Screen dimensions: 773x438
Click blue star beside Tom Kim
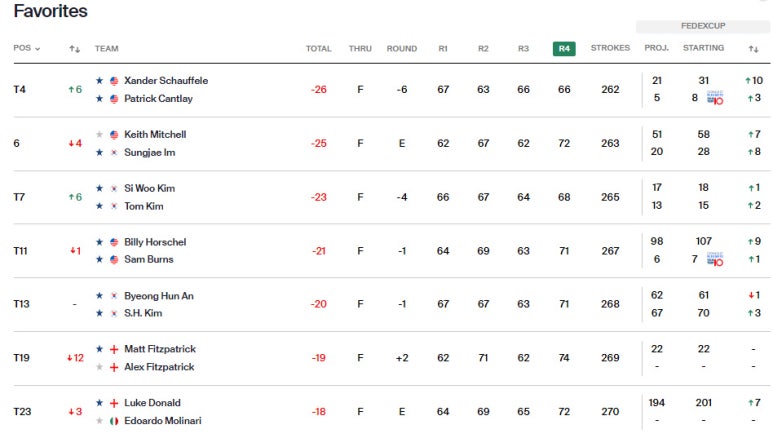pos(100,206)
